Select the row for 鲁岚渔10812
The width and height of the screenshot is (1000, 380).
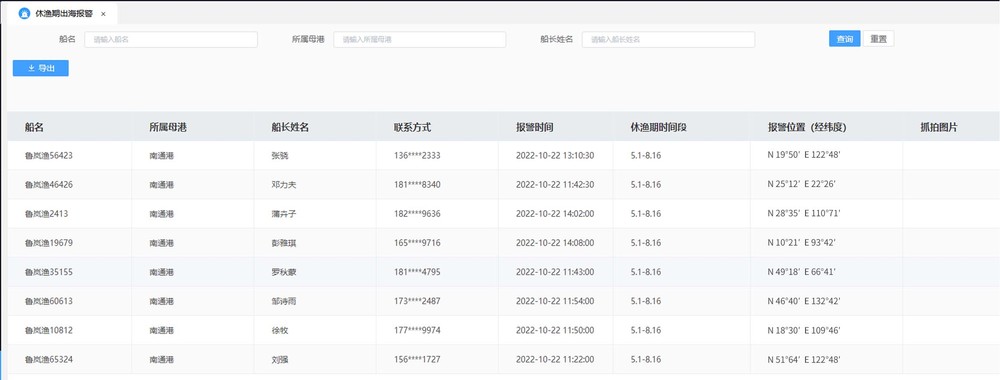coord(504,330)
